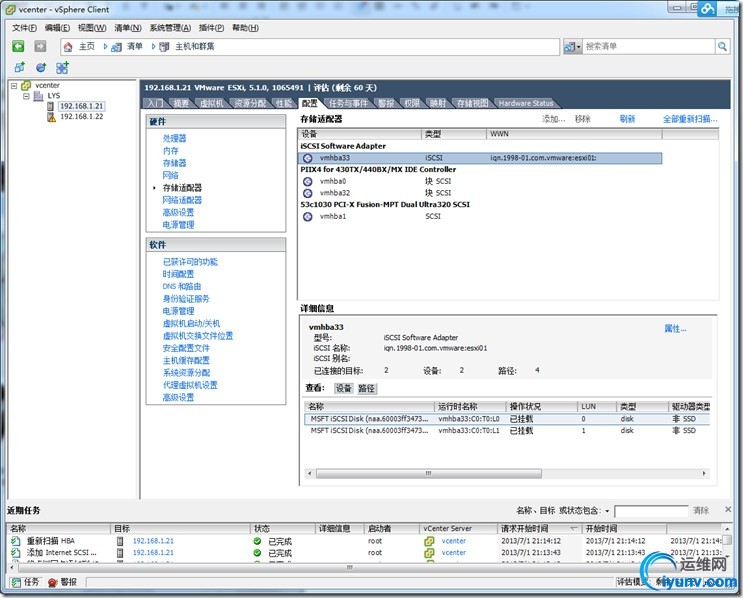Open the 帮助(H) menu

coord(245,27)
